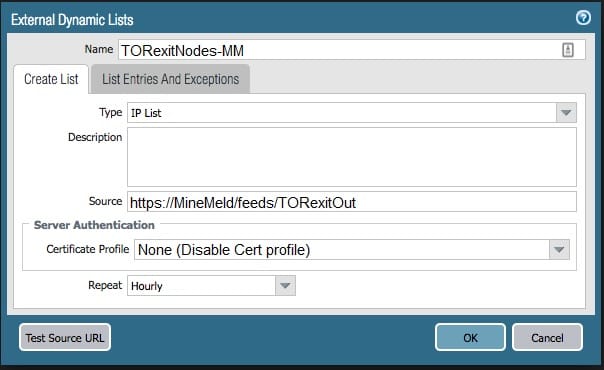Confirm the dialog with OK
The image size is (604, 370).
tap(470, 338)
